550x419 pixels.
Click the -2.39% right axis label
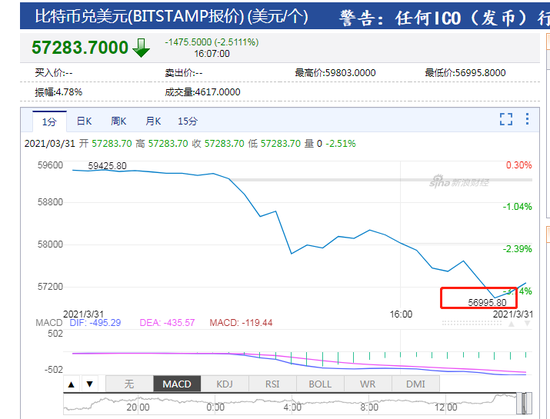tap(517, 249)
